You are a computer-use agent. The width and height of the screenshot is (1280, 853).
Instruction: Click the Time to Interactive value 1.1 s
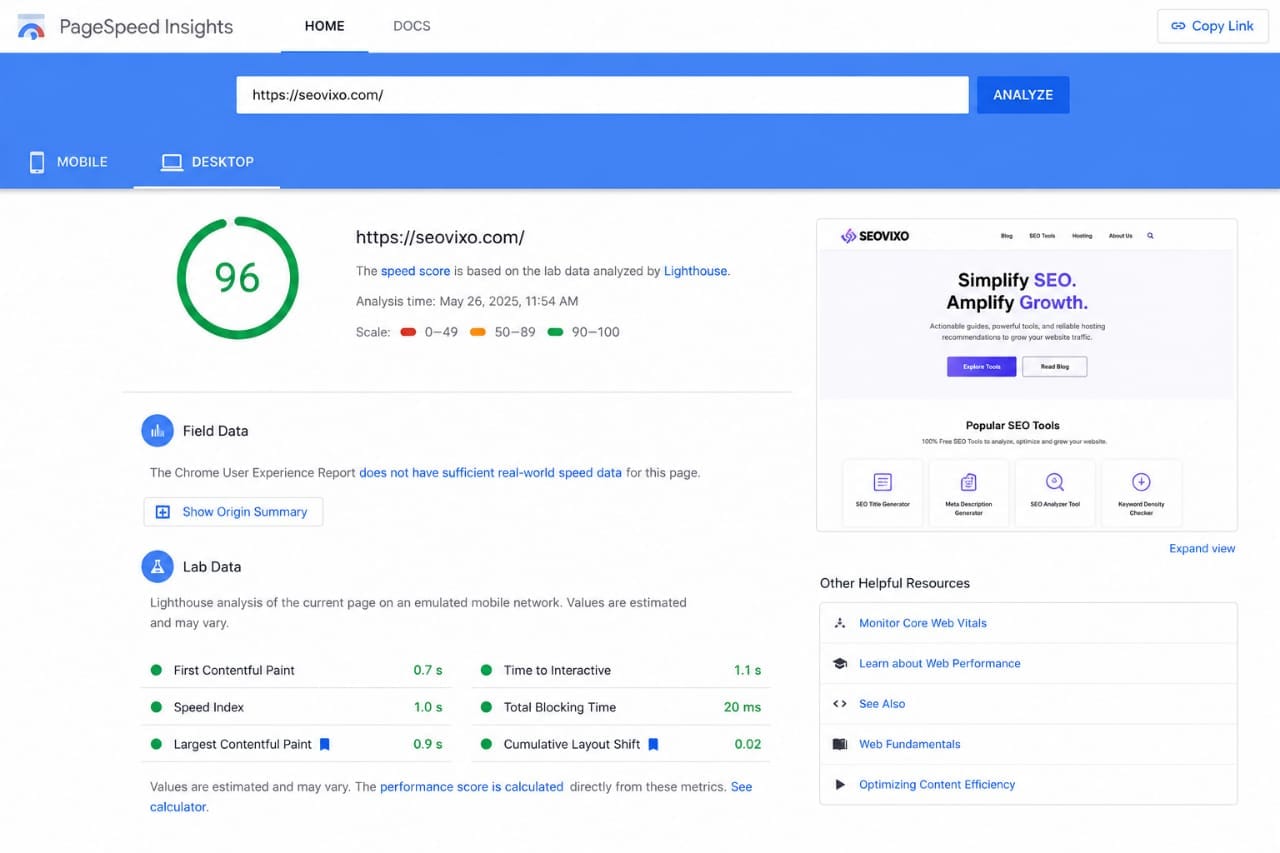[747, 670]
